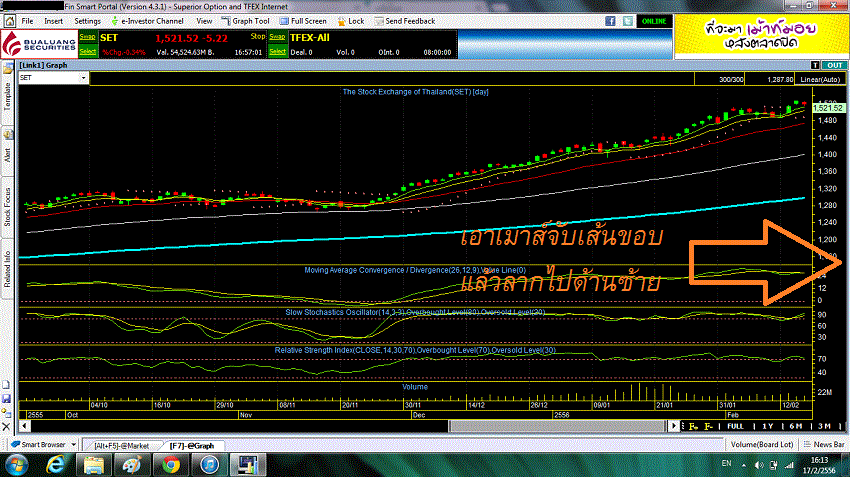The height and width of the screenshot is (477, 850).
Task: Click the Lock toolbar button
Action: click(x=351, y=21)
